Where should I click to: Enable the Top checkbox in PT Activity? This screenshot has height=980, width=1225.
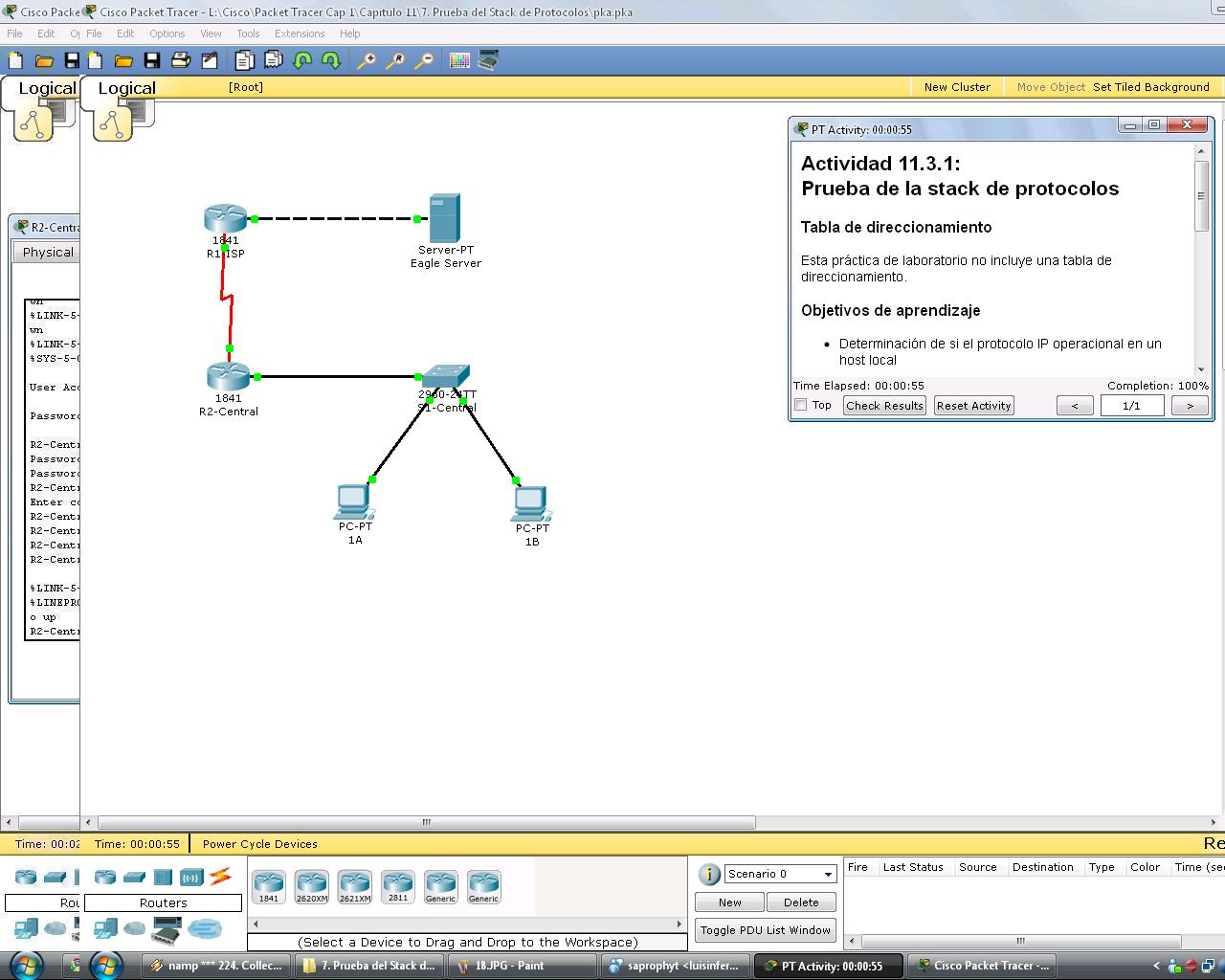coord(801,405)
